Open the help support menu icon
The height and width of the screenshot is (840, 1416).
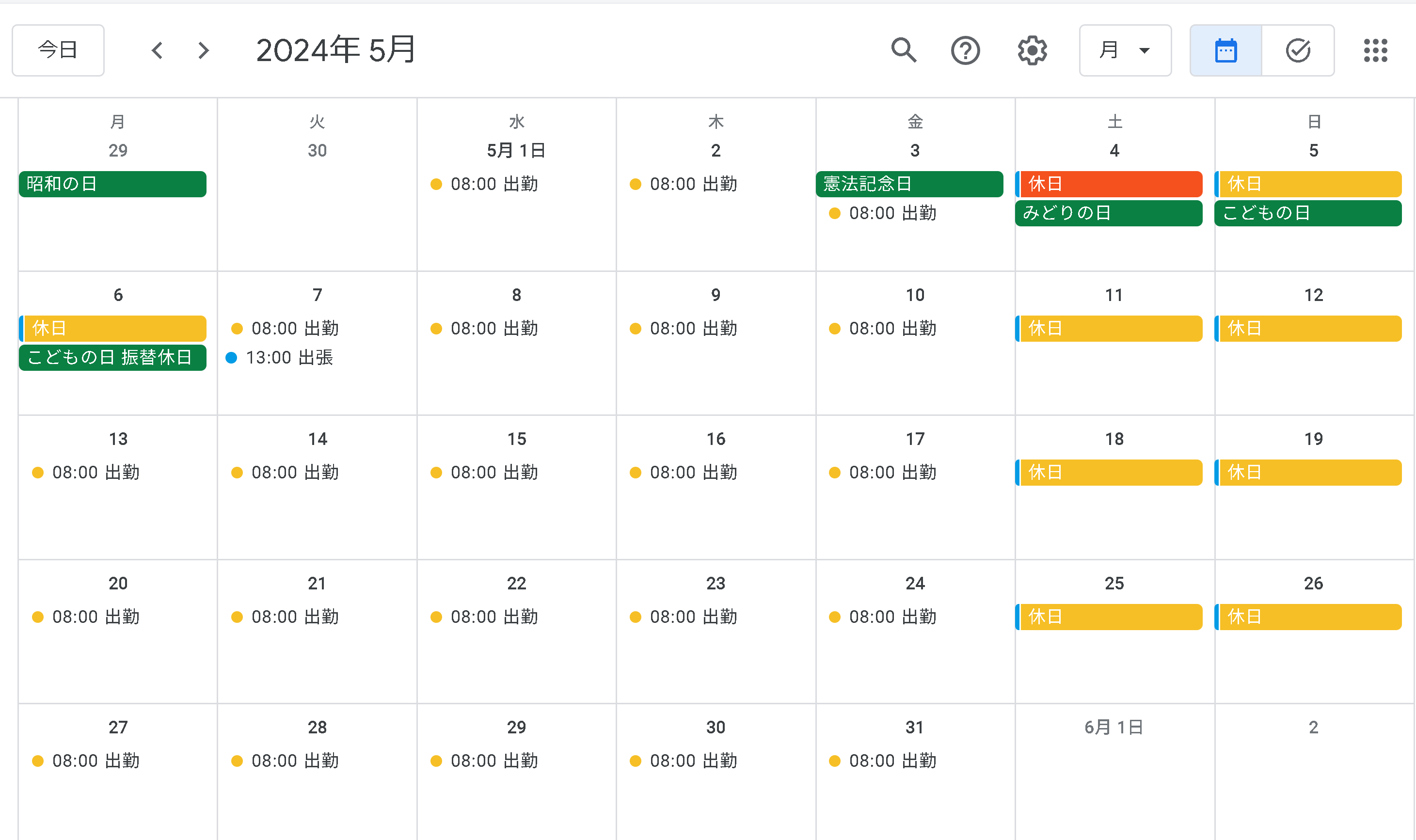coord(965,50)
